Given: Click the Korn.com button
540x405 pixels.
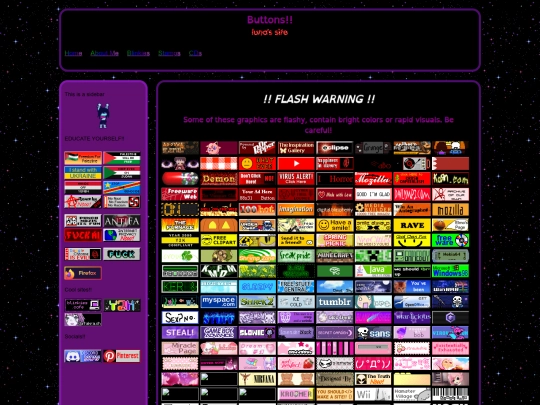Looking at the screenshot, I should [x=450, y=179].
